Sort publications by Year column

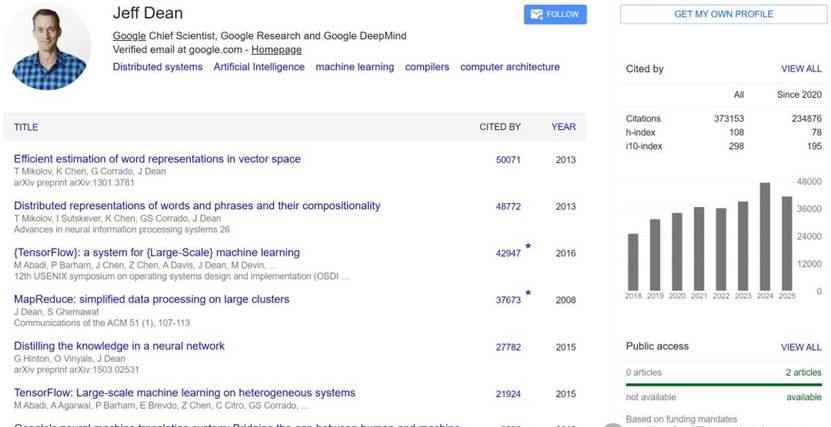coord(563,127)
